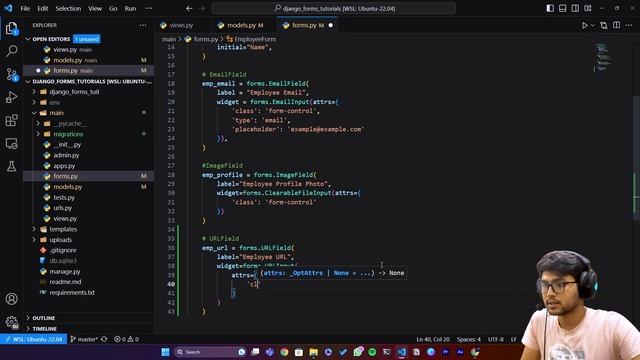The image size is (640, 360).
Task: Click the command center search box
Action: 333,8
